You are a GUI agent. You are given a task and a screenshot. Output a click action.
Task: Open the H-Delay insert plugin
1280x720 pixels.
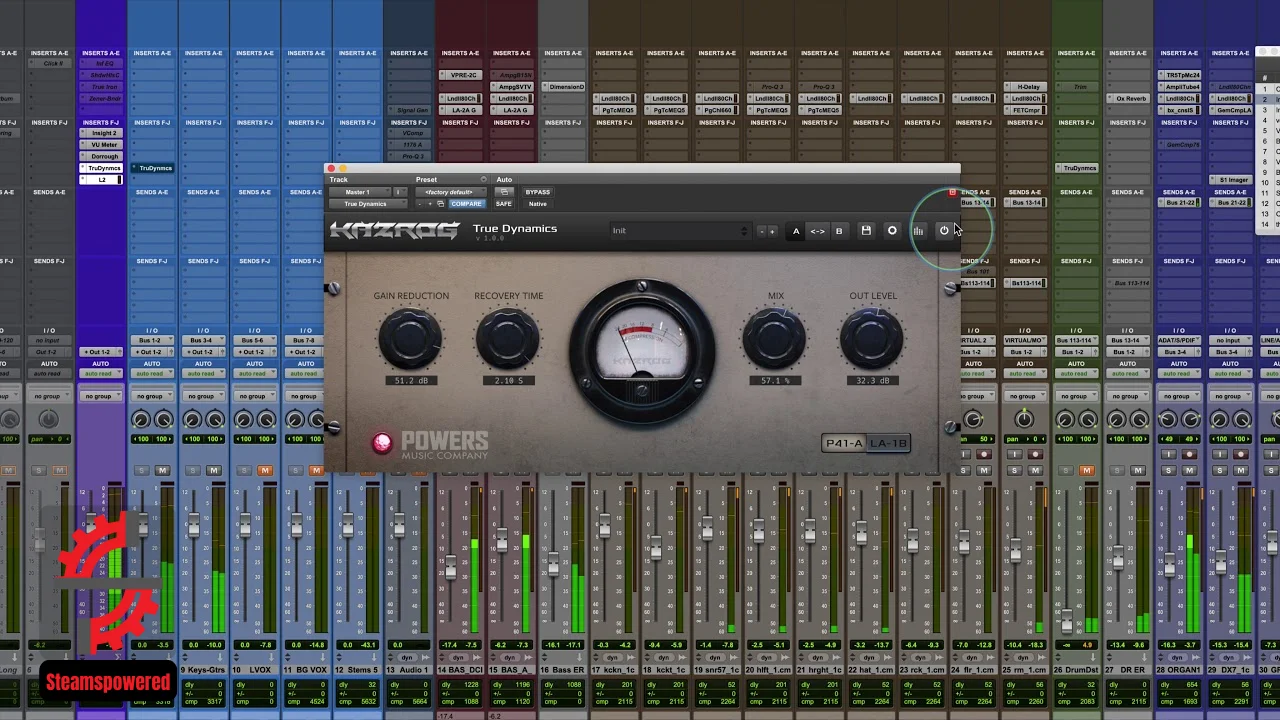(1025, 87)
